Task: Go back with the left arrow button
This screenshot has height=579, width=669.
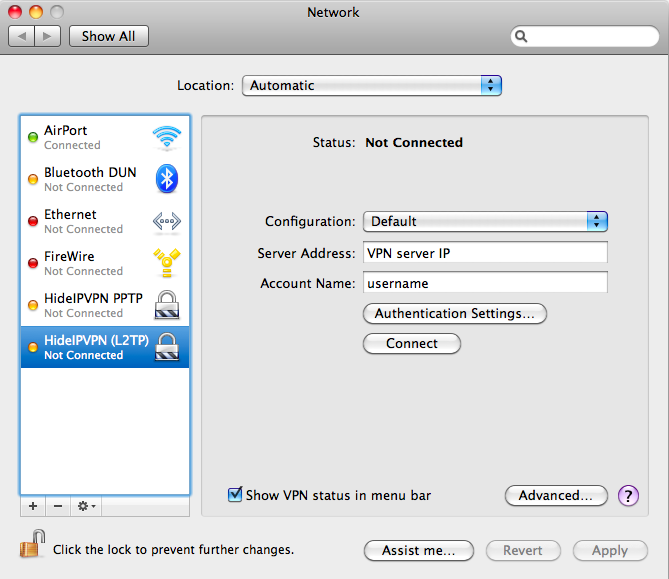Action: pos(21,36)
